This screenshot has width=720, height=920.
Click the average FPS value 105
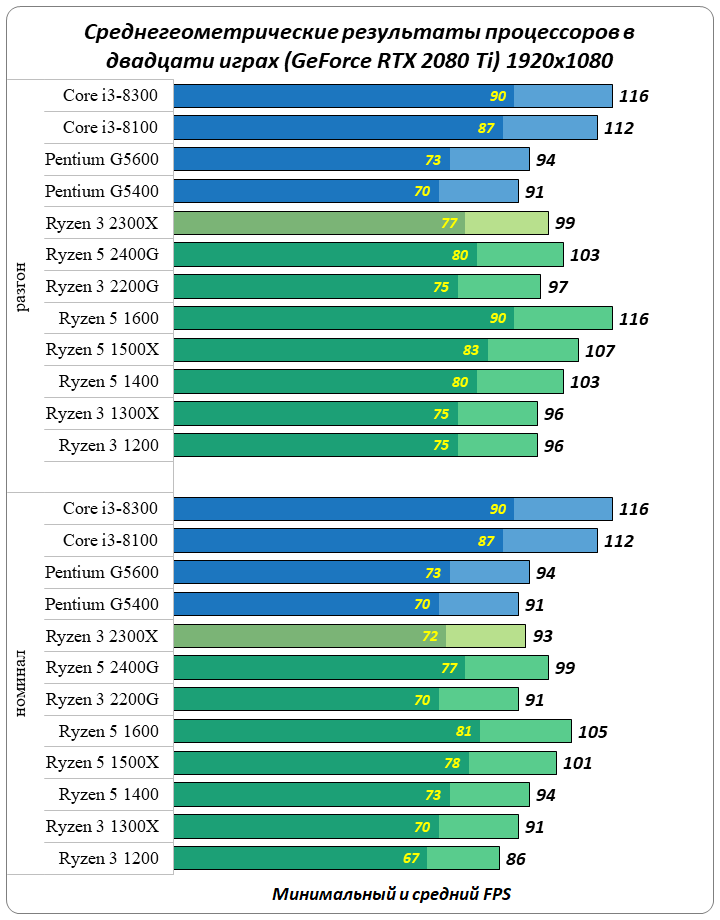[x=592, y=732]
